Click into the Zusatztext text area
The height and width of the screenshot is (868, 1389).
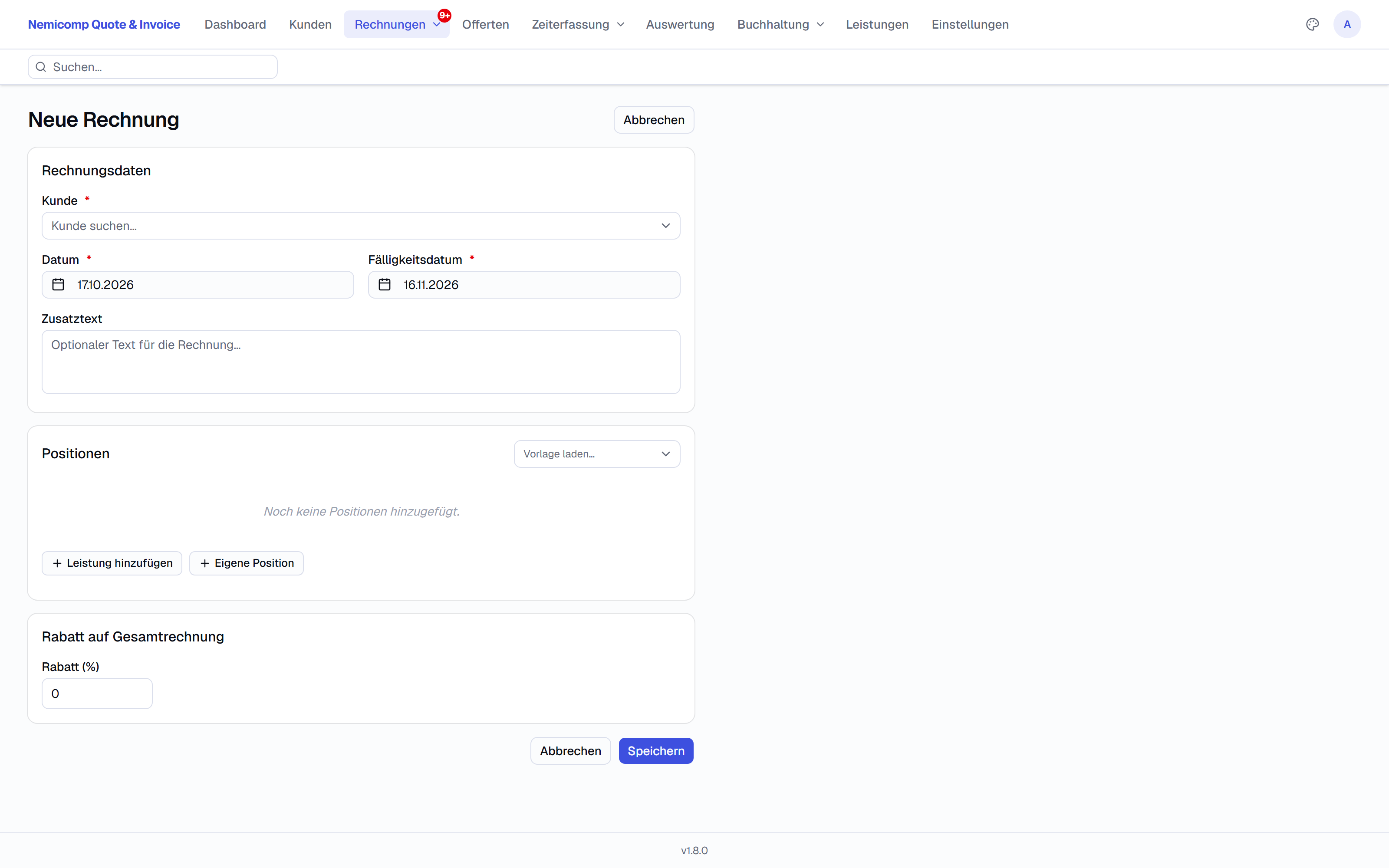coord(361,362)
